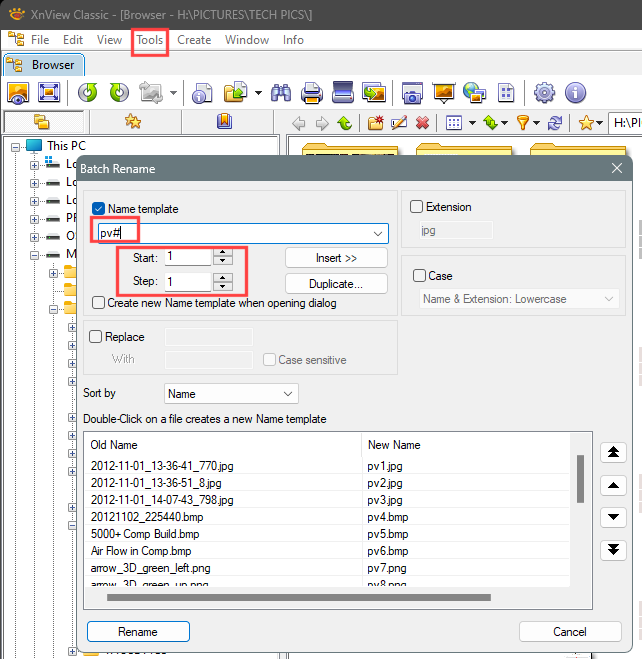Toggle the Case sensitive checkbox
The width and height of the screenshot is (642, 659).
pyautogui.click(x=269, y=360)
